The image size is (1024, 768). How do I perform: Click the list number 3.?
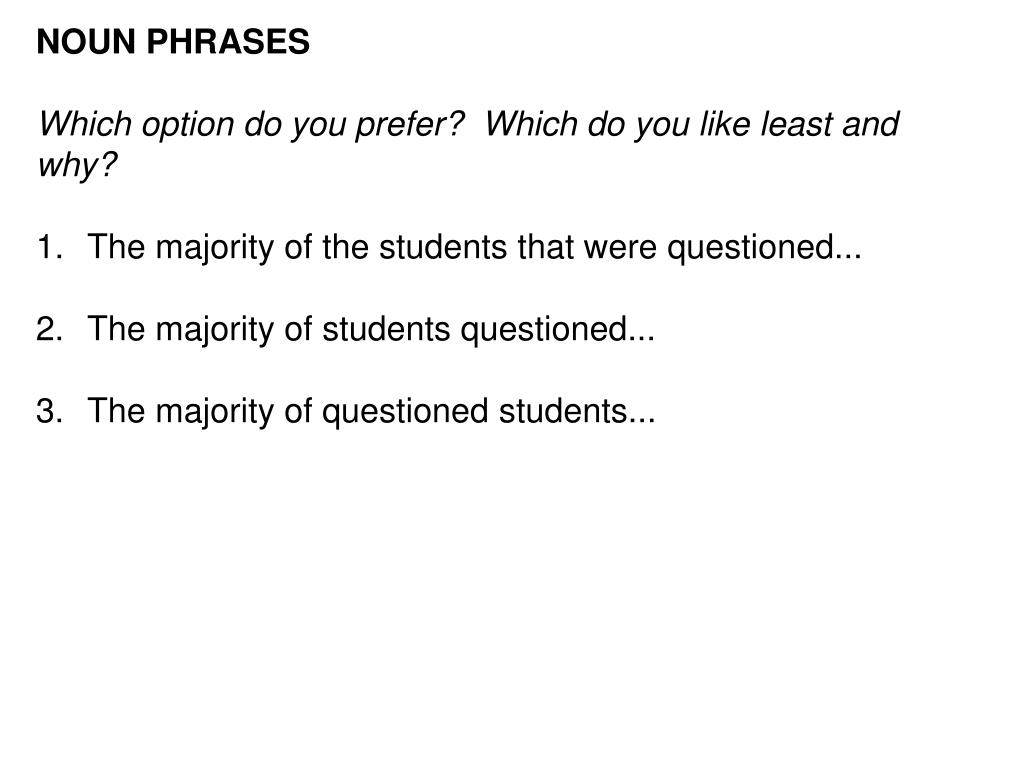tap(50, 411)
